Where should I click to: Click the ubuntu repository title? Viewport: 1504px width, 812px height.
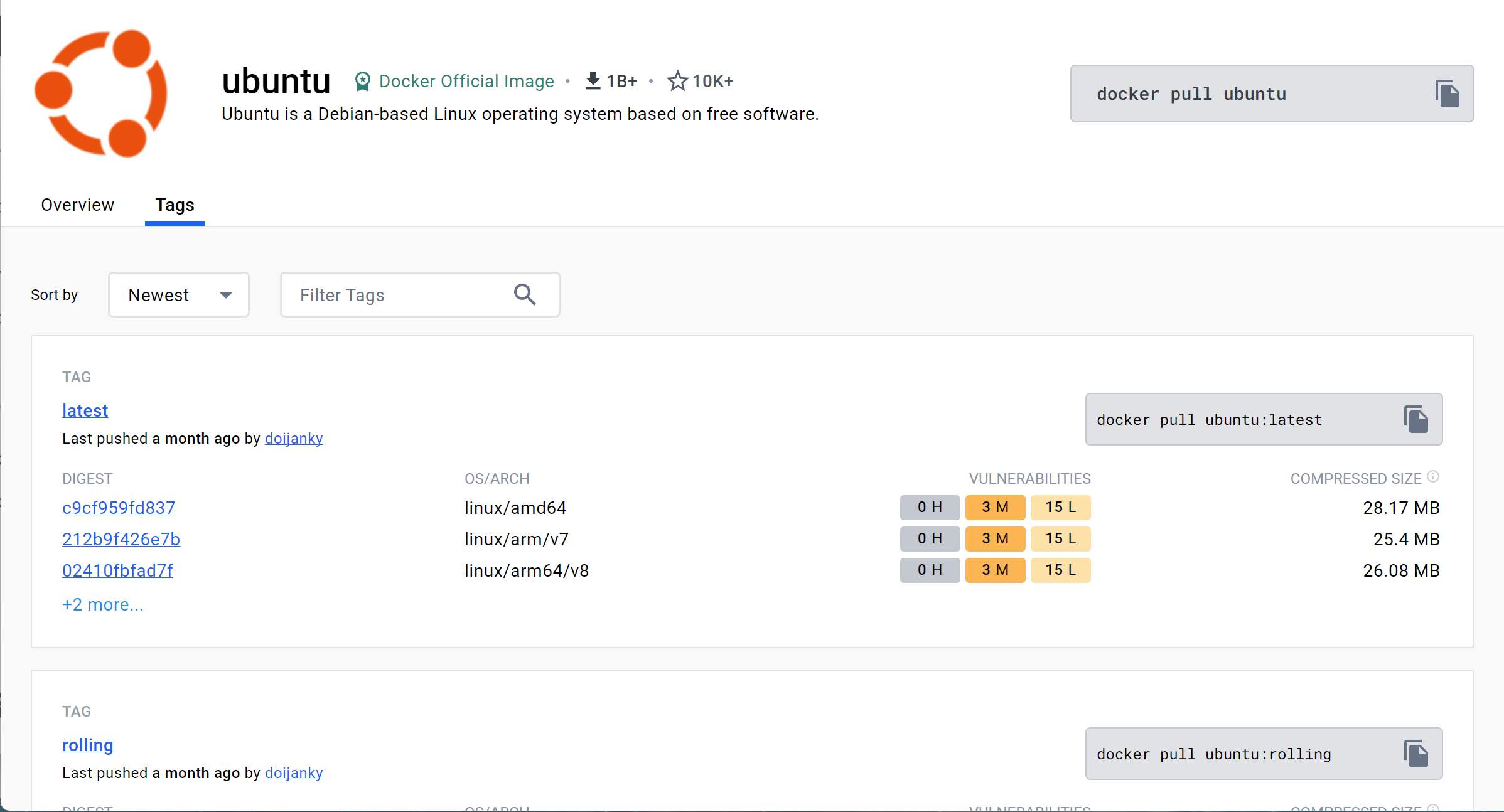tap(276, 81)
